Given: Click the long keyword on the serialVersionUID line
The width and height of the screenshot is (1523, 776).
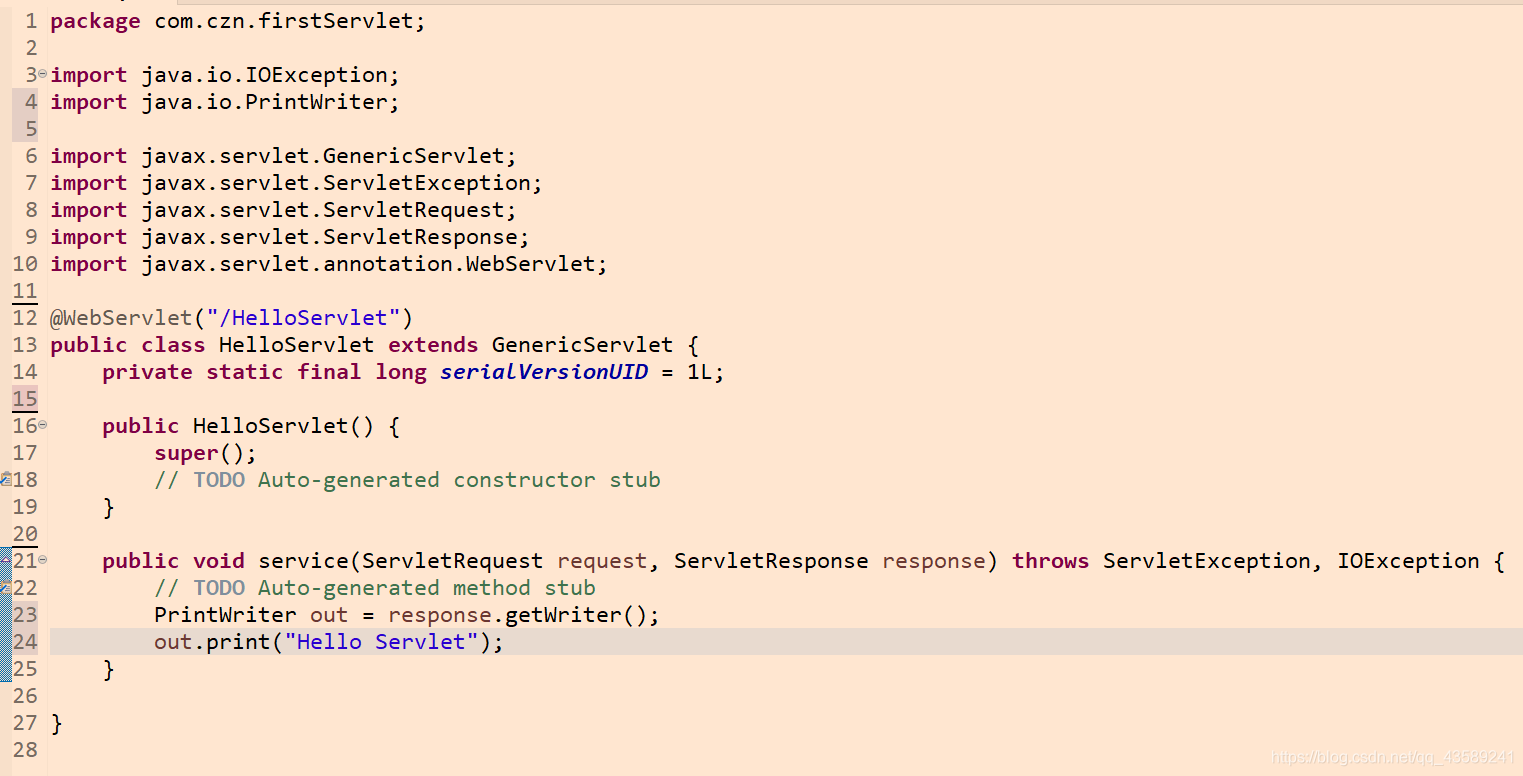Looking at the screenshot, I should tap(401, 372).
